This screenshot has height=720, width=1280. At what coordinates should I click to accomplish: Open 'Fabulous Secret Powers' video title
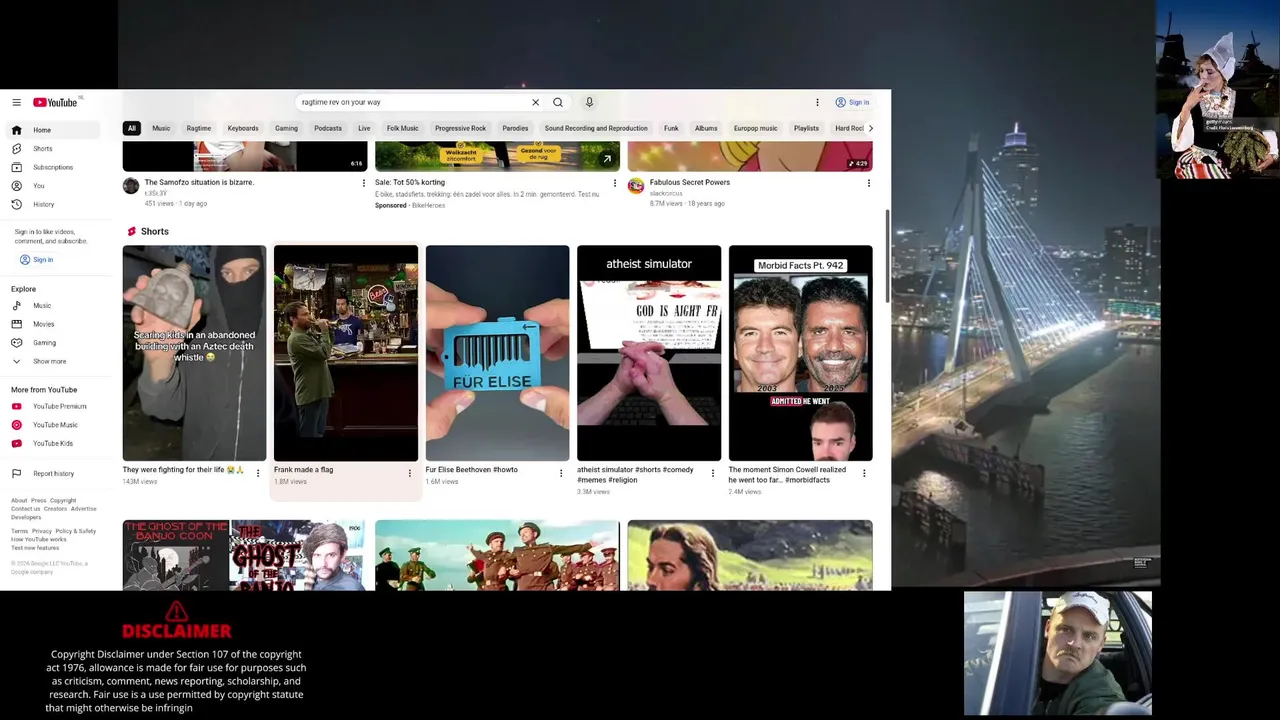tap(690, 182)
